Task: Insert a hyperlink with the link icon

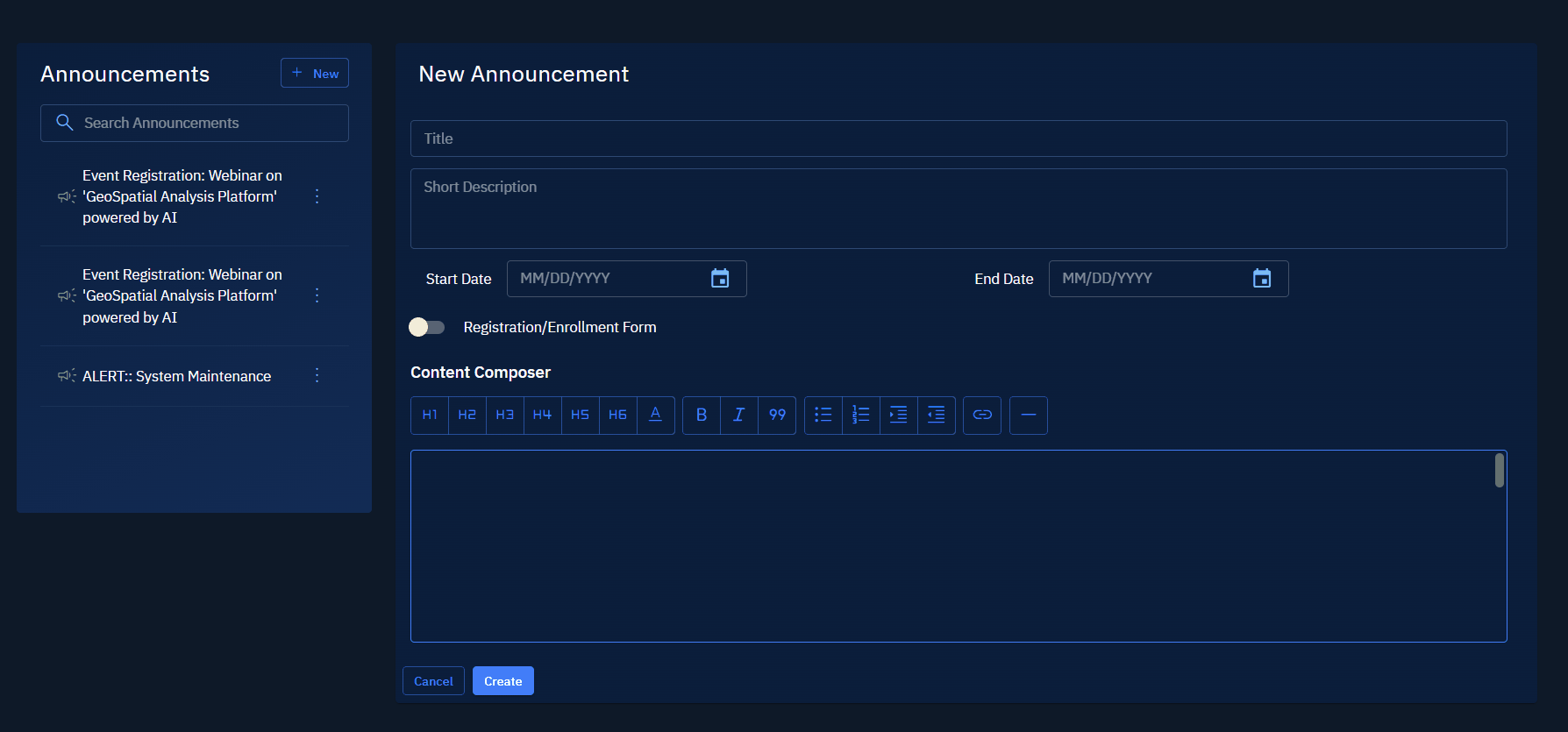Action: coord(982,416)
